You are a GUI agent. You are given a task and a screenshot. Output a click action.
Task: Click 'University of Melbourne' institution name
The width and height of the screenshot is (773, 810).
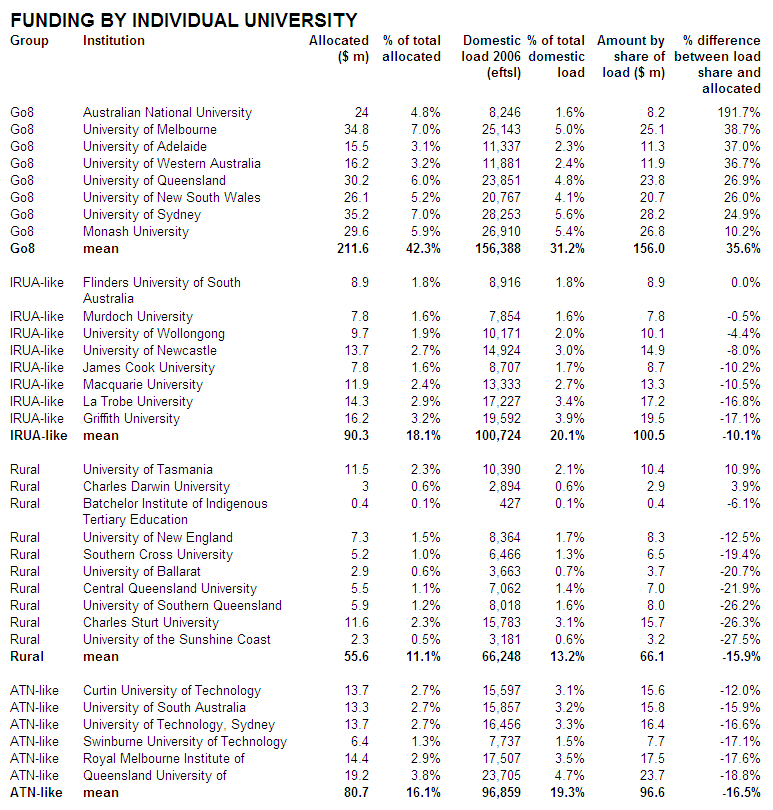click(x=150, y=130)
